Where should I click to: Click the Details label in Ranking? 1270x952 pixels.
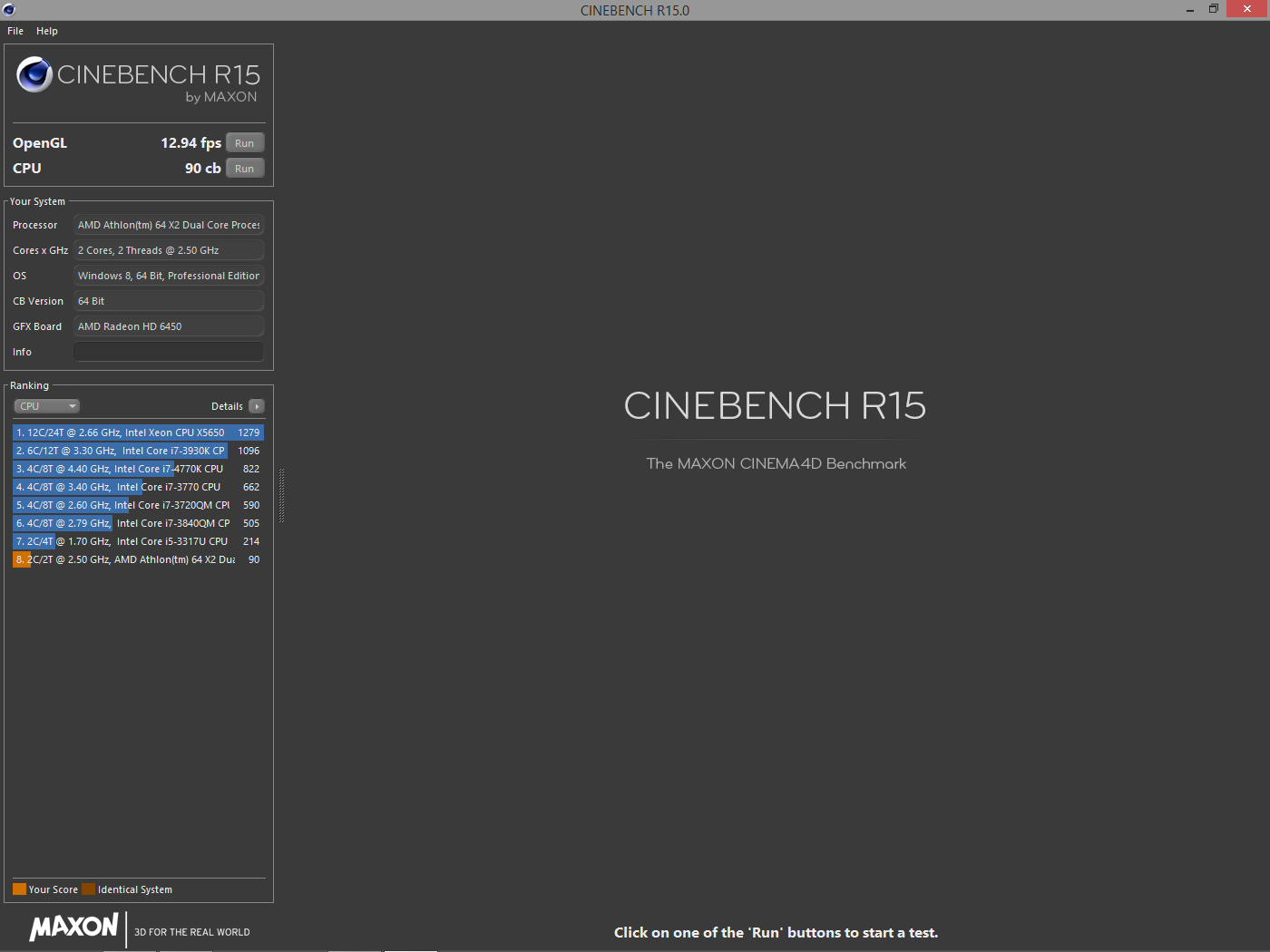[x=227, y=406]
